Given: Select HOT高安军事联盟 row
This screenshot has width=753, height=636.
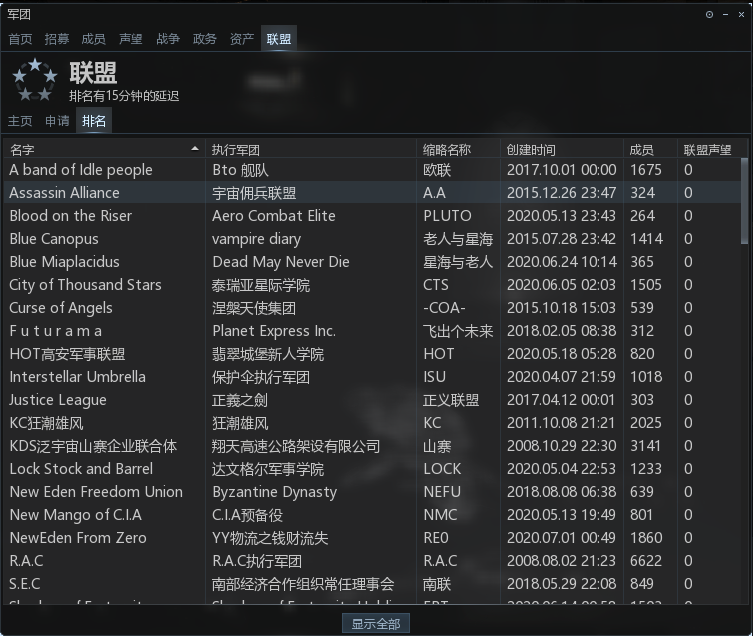Looking at the screenshot, I should click(x=372, y=354).
